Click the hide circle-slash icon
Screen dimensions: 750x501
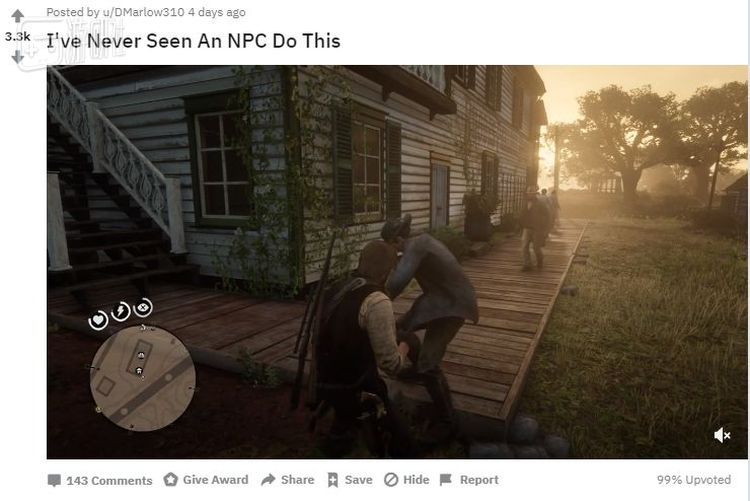coord(391,479)
